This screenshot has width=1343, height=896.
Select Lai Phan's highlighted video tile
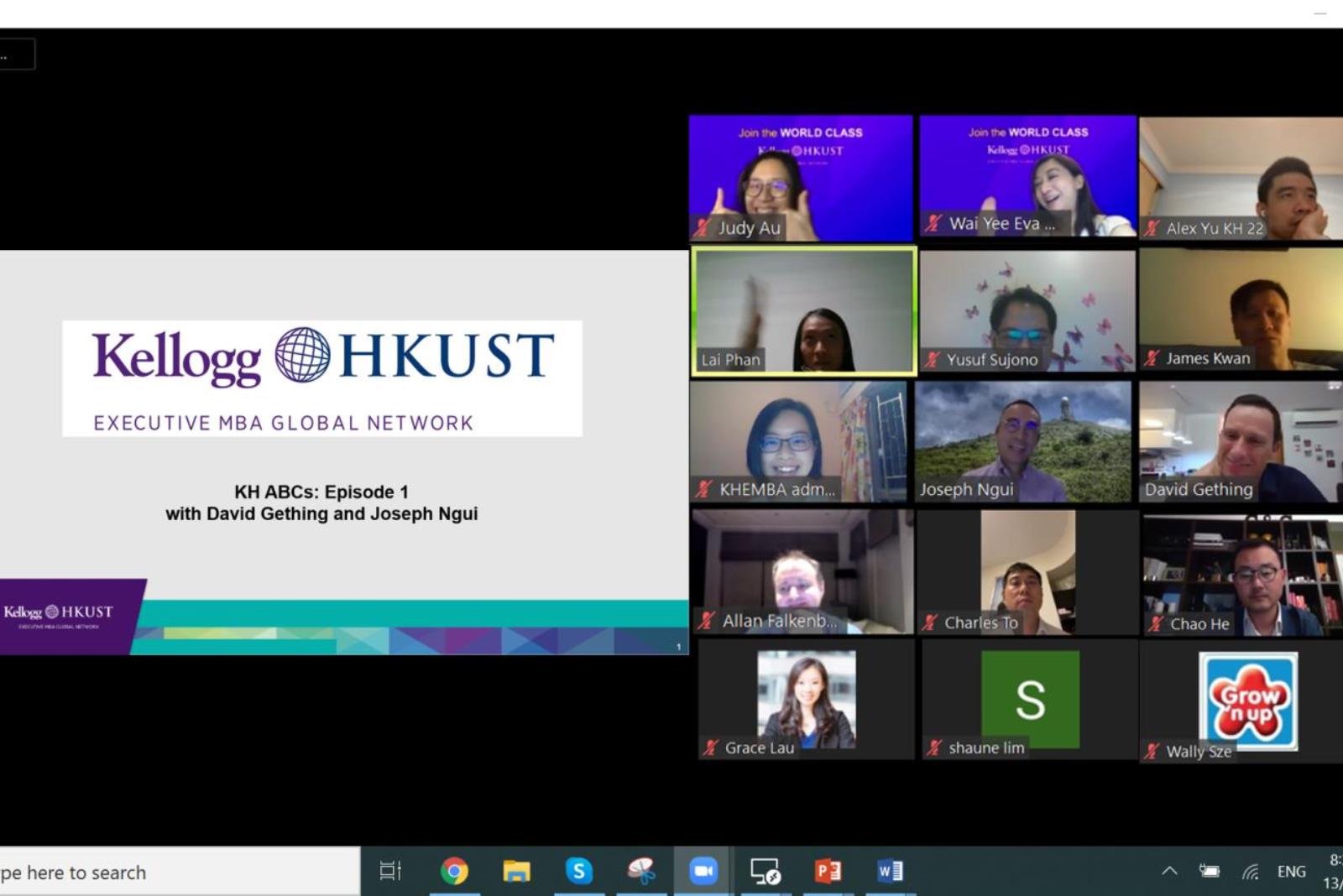pos(803,310)
